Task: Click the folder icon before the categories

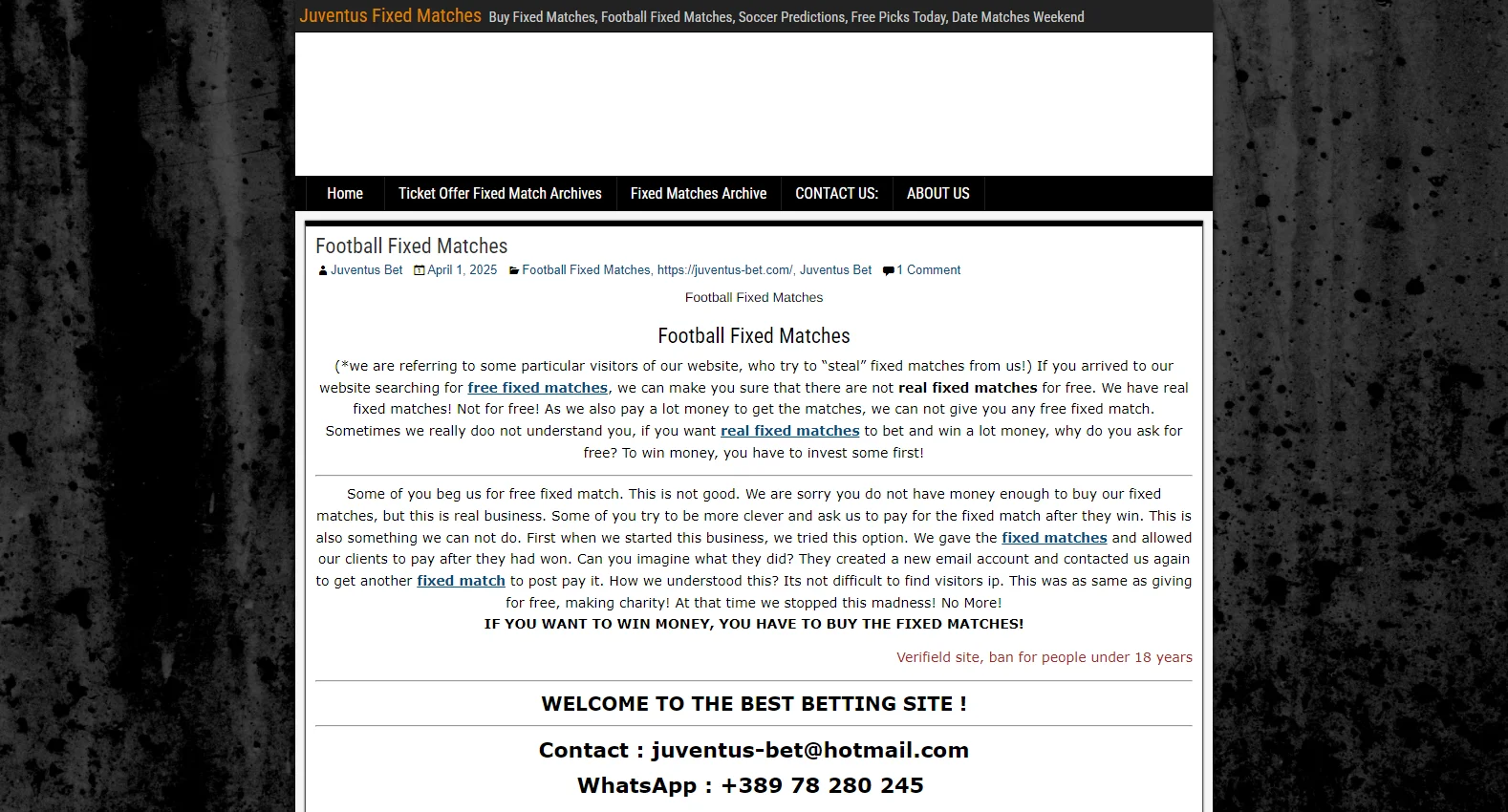Action: (x=514, y=271)
